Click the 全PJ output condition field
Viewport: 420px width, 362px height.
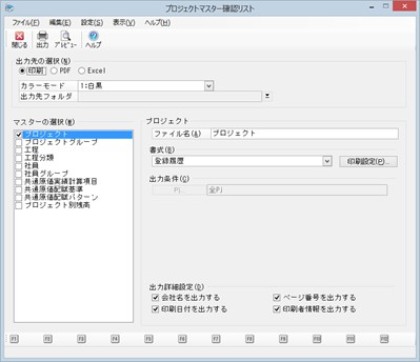(x=297, y=190)
